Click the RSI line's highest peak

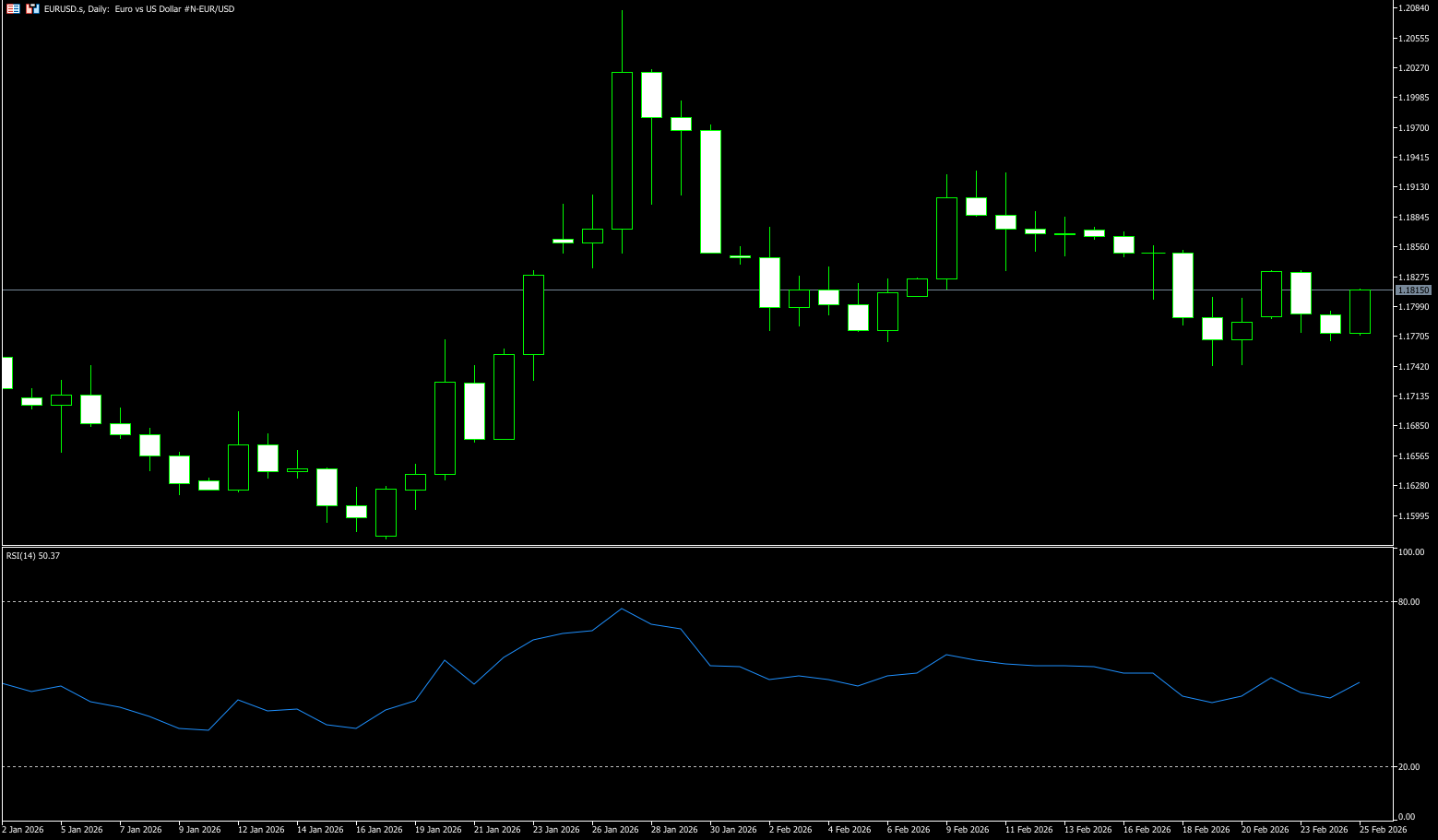622,609
